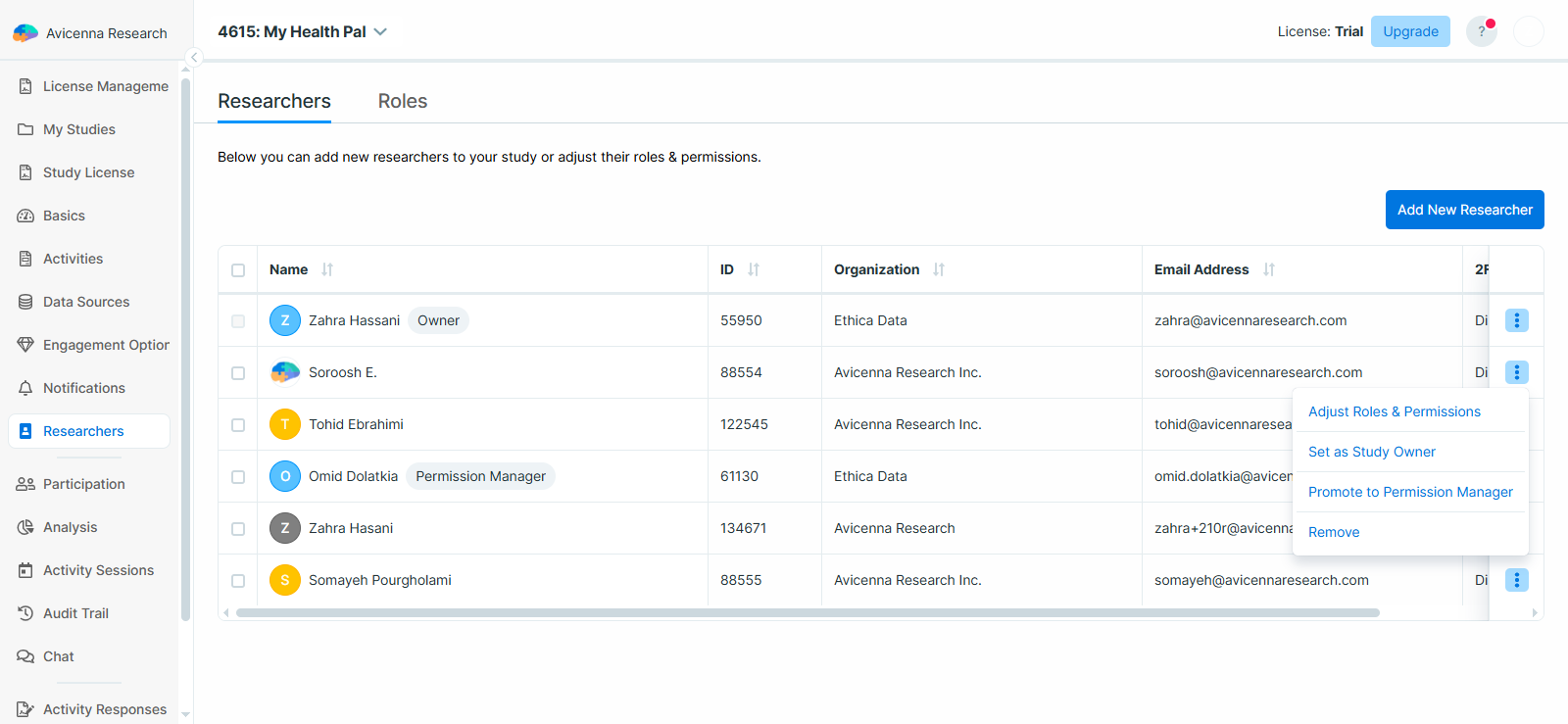Check the select-all checkbox in table header
The image size is (1568, 724).
click(x=238, y=270)
